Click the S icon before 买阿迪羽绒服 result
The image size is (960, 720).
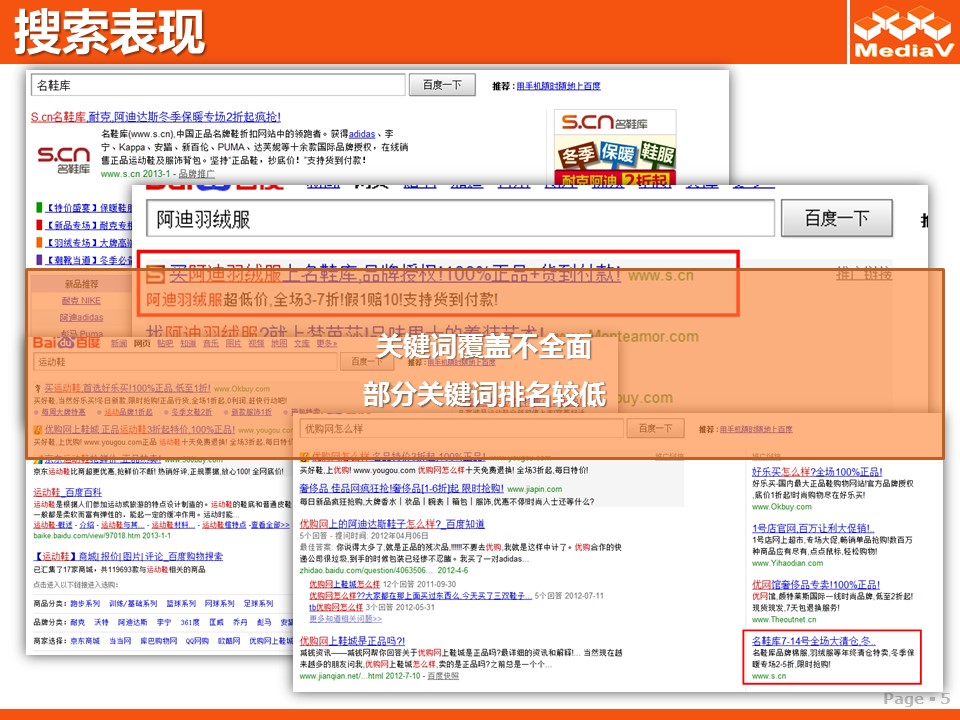pyautogui.click(x=155, y=274)
